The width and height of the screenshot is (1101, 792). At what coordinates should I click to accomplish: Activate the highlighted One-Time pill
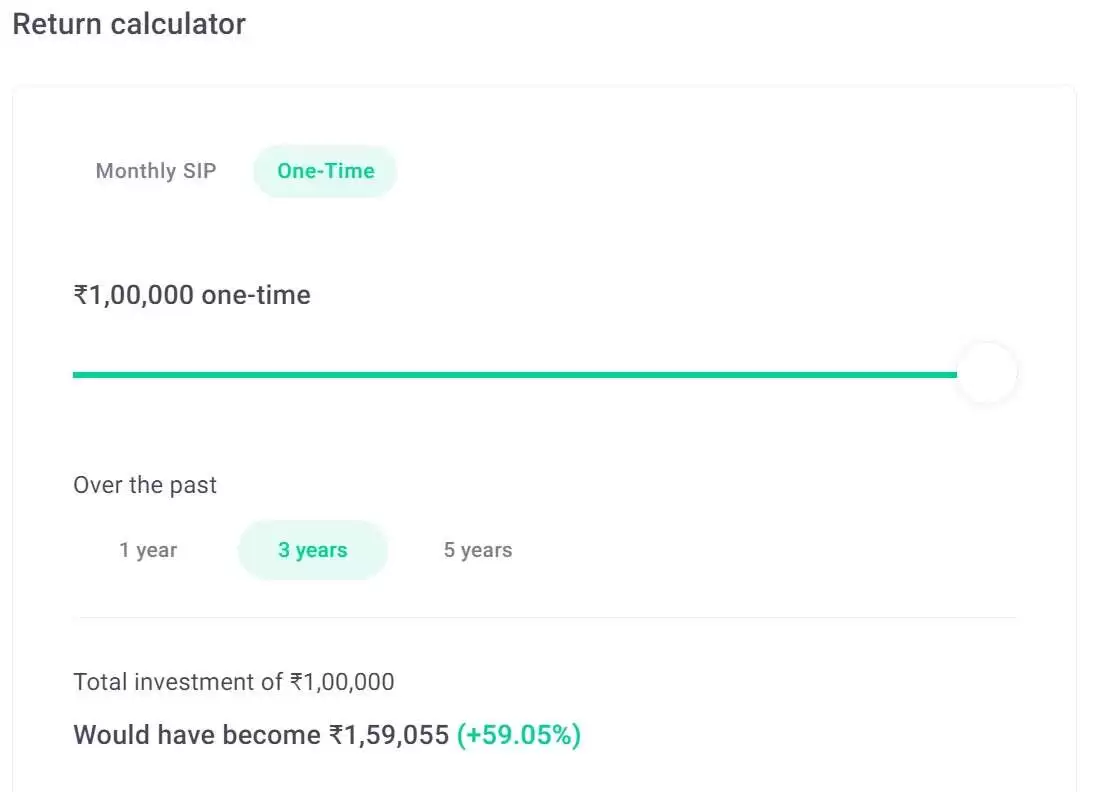(324, 170)
